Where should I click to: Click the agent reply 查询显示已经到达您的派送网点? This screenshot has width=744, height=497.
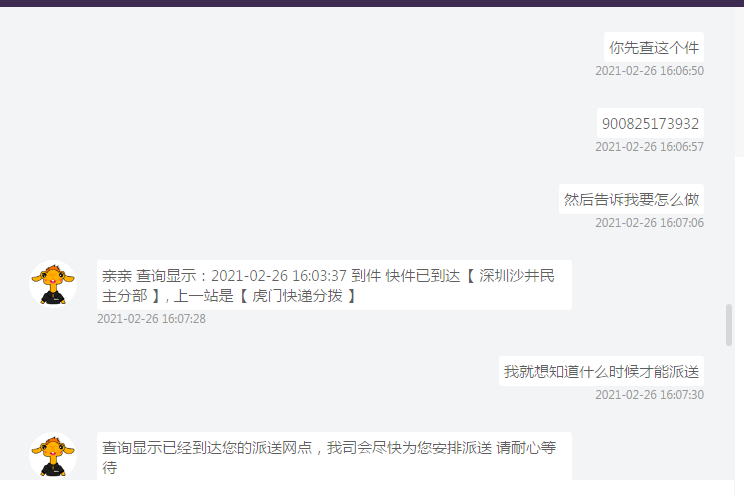[334, 456]
